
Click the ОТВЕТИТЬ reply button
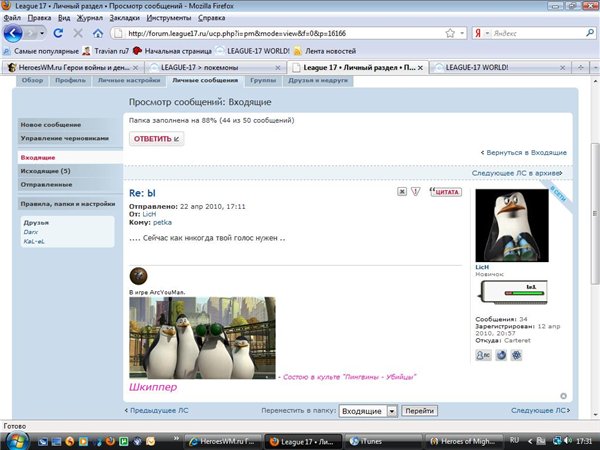pos(157,139)
